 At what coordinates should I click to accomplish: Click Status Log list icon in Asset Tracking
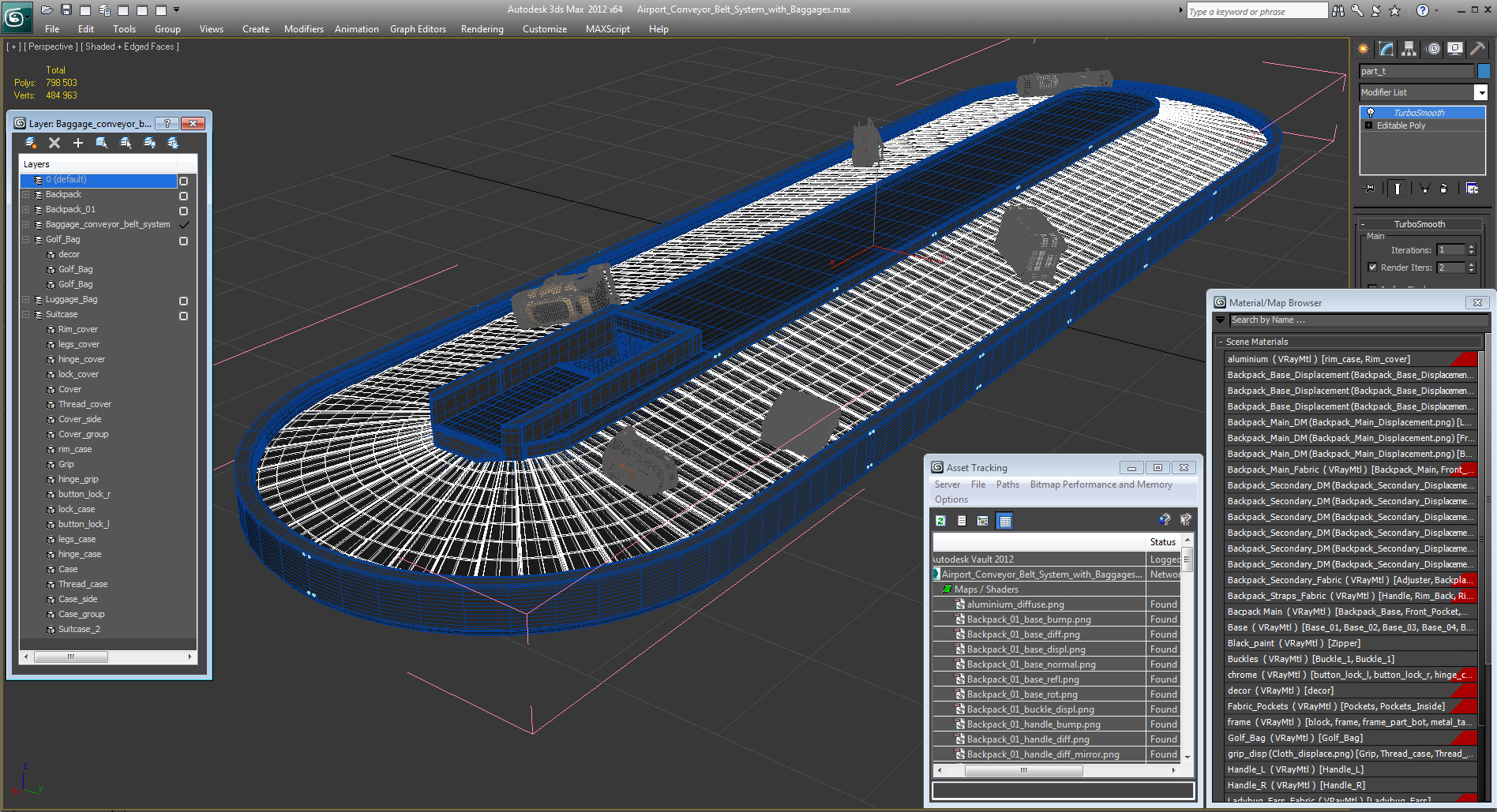(962, 521)
